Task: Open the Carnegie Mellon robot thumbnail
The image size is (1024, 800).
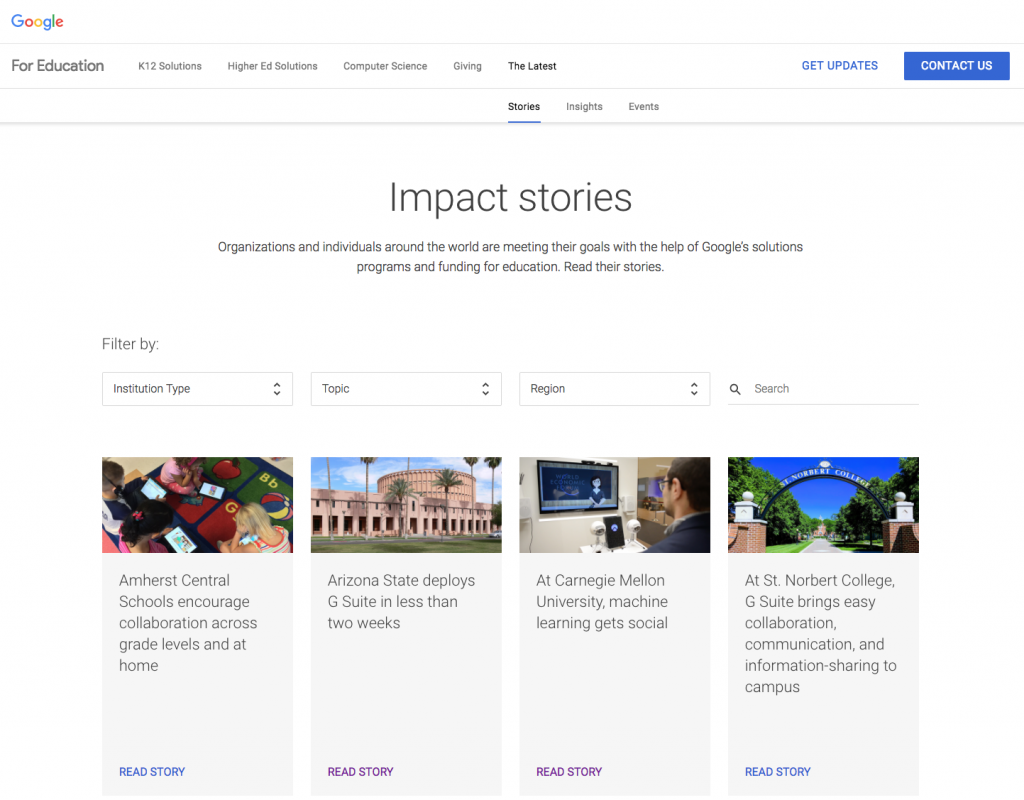Action: pos(615,505)
